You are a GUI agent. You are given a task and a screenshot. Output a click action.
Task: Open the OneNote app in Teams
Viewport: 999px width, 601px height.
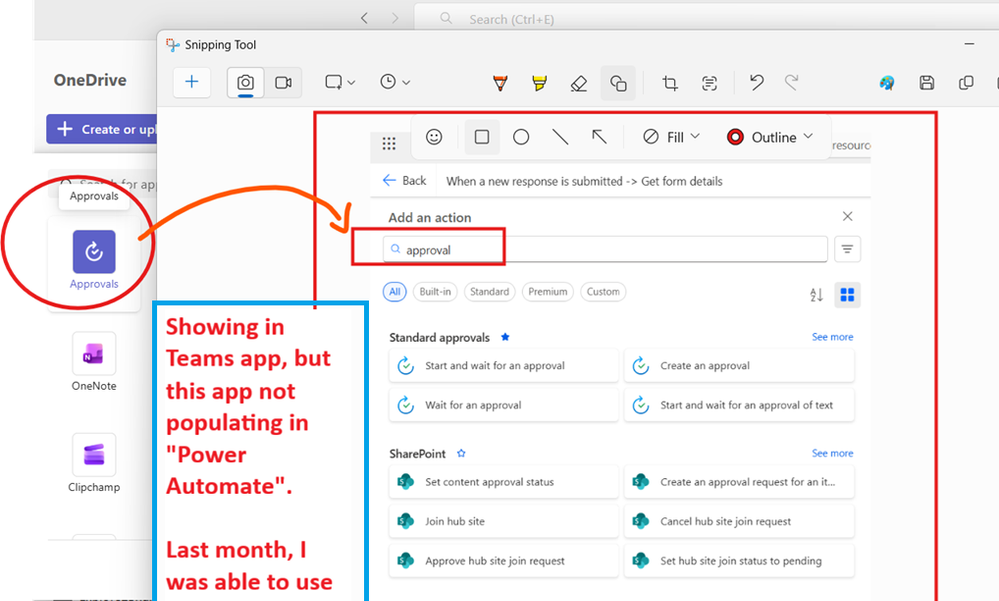point(94,361)
